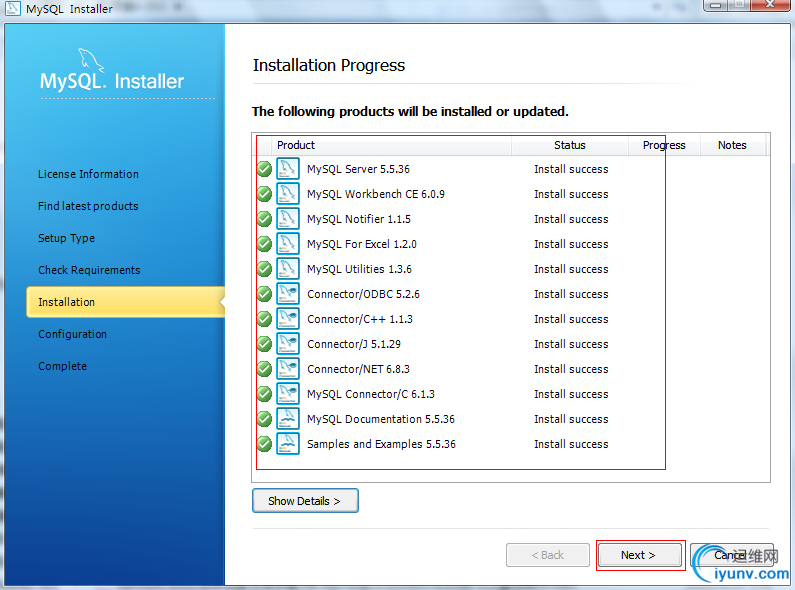Select the Connector/C++ 1.1.3 name
The image size is (795, 590).
(x=360, y=319)
